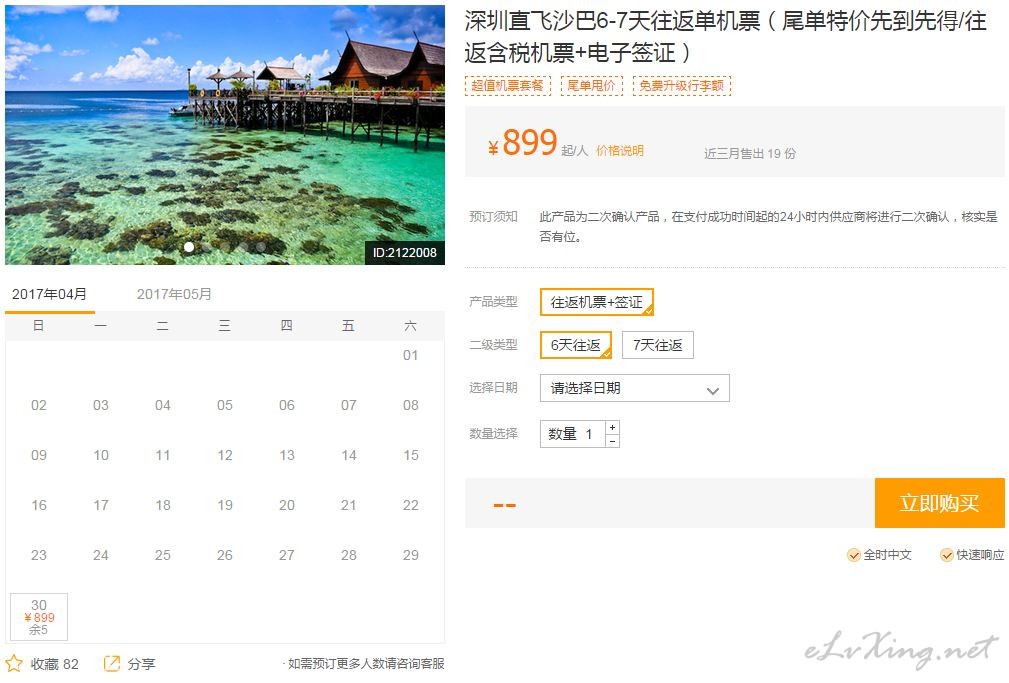Viewport: 1009px width, 683px height.
Task: Click the 免费升级行李额 tag
Action: tap(681, 86)
